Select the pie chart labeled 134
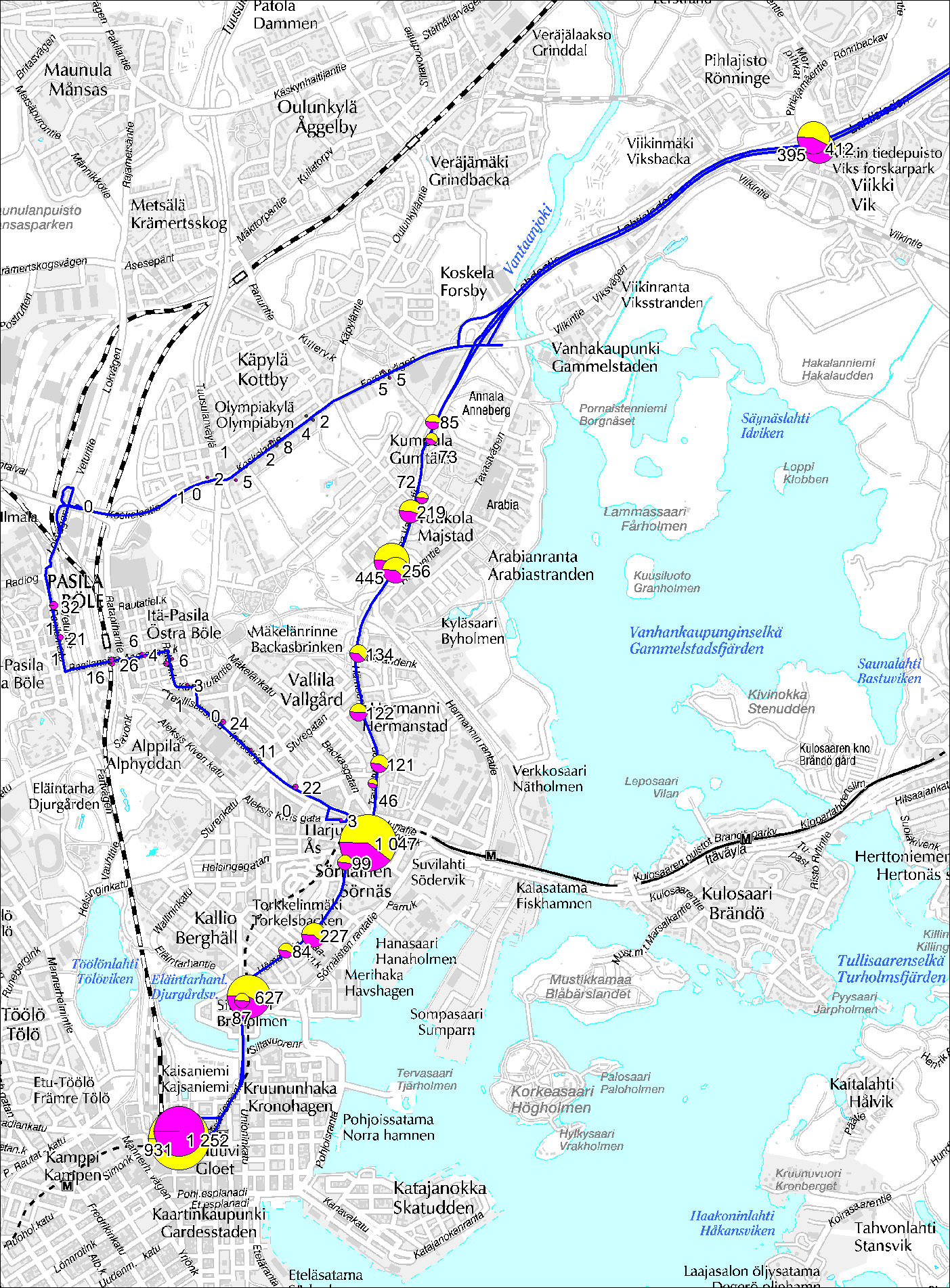This screenshot has height=1288, width=950. [358, 654]
